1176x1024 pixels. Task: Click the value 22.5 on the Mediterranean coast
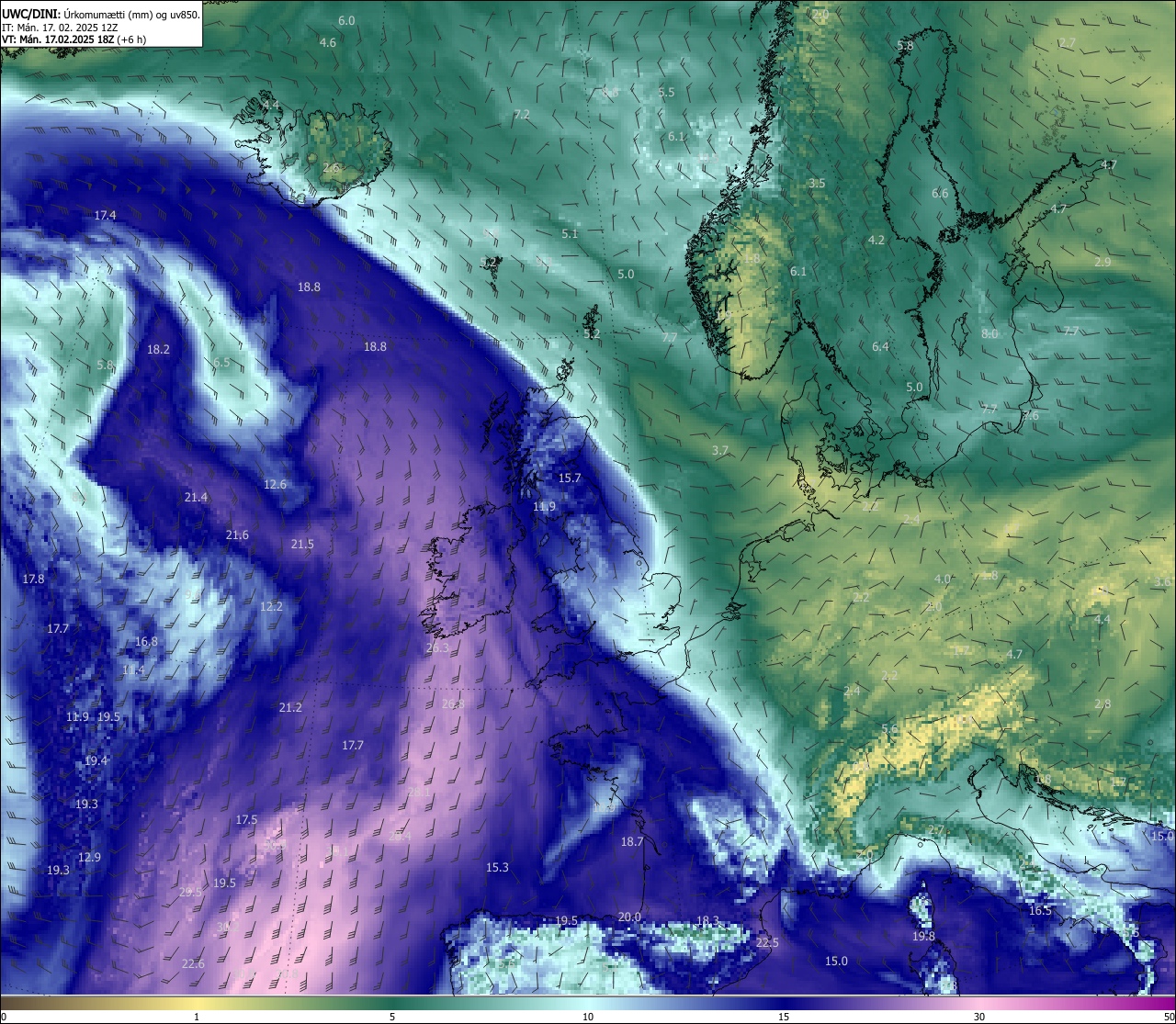(767, 943)
